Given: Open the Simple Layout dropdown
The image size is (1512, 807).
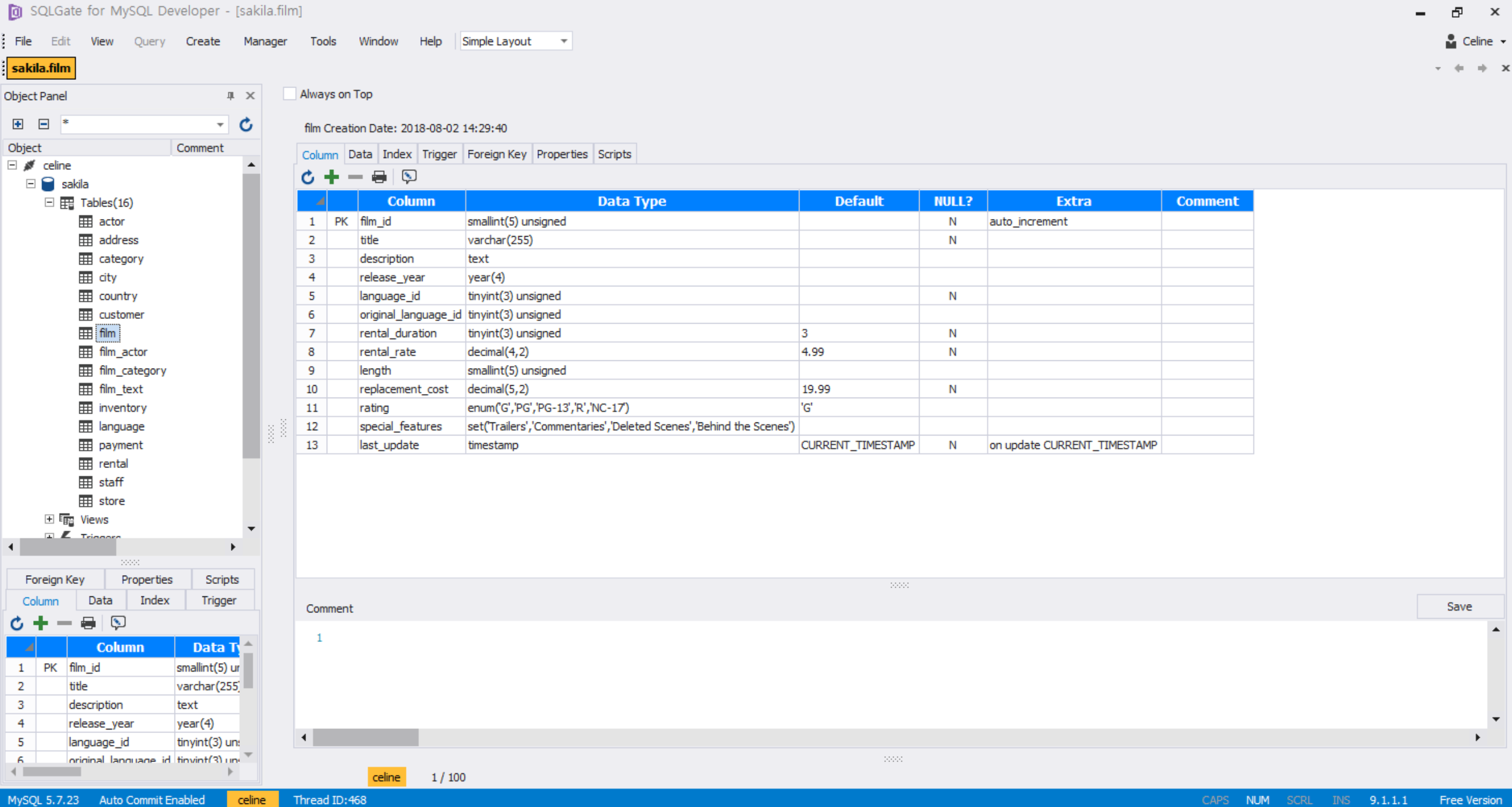Looking at the screenshot, I should tap(562, 41).
